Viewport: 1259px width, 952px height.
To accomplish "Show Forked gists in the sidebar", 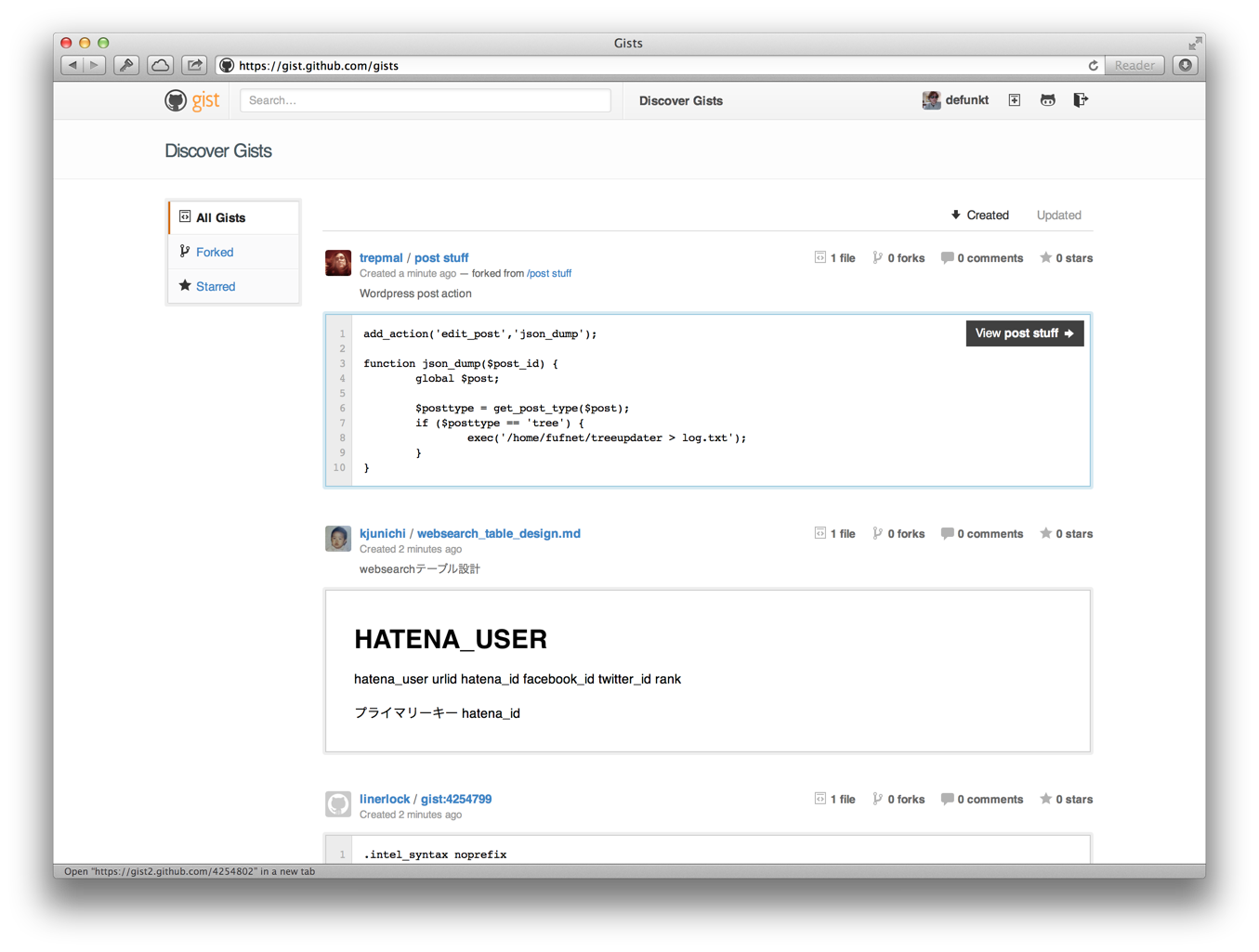I will coord(215,252).
